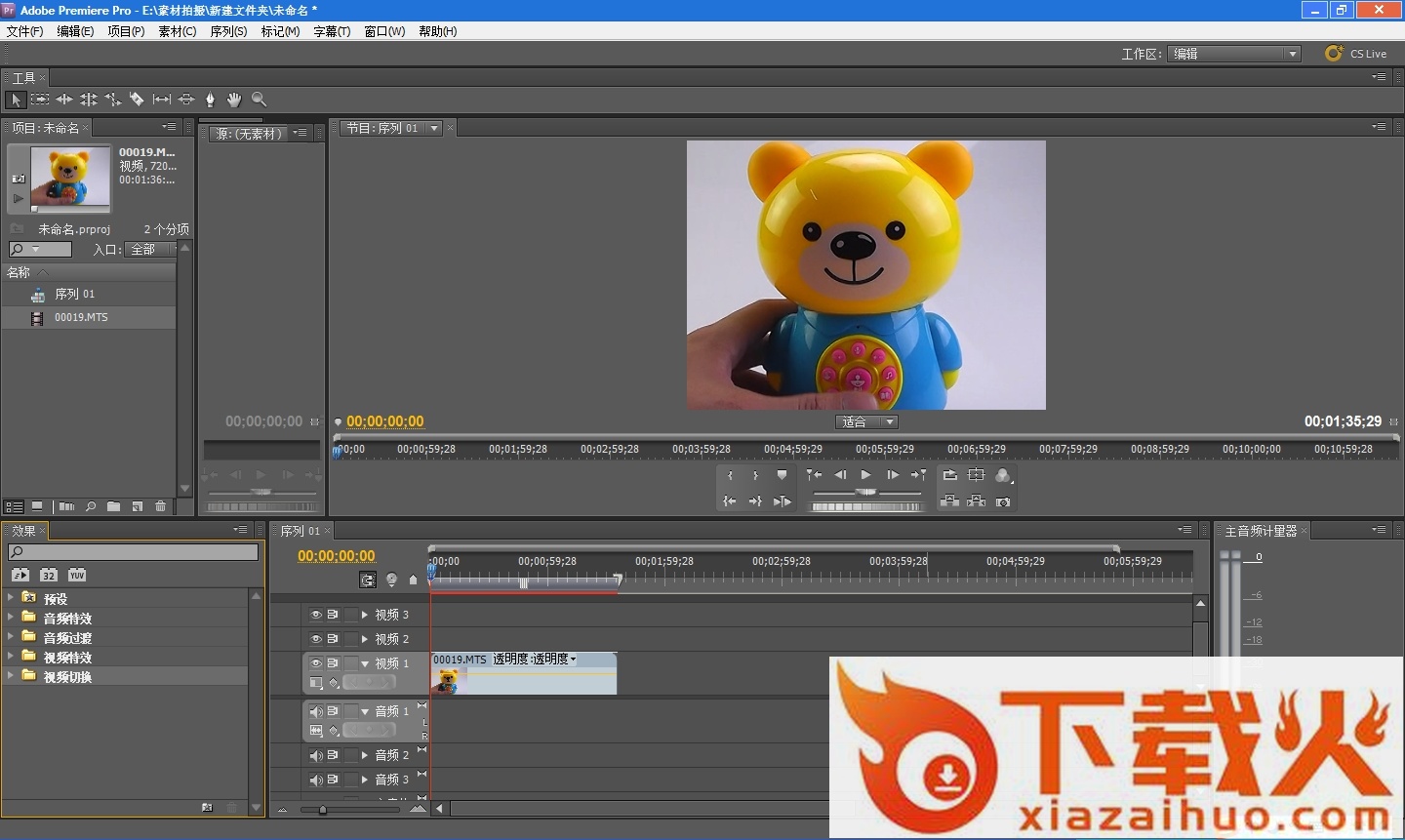
Task: Open the 工作区 编辑 dropdown
Action: 1234,54
